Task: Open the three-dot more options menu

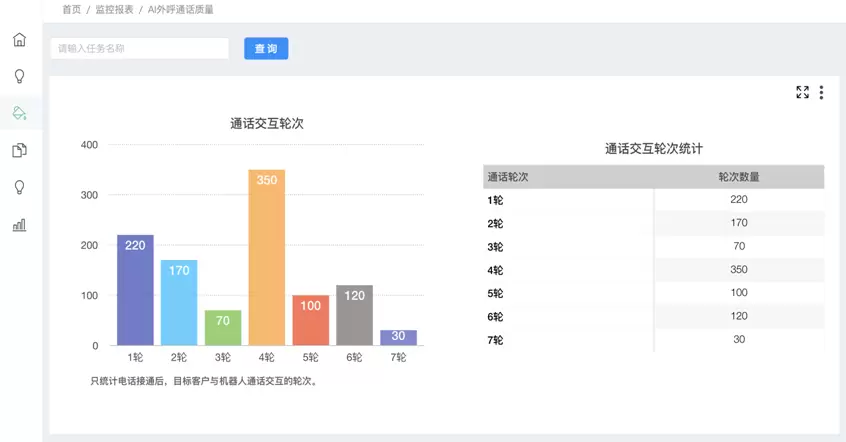Action: click(x=821, y=92)
